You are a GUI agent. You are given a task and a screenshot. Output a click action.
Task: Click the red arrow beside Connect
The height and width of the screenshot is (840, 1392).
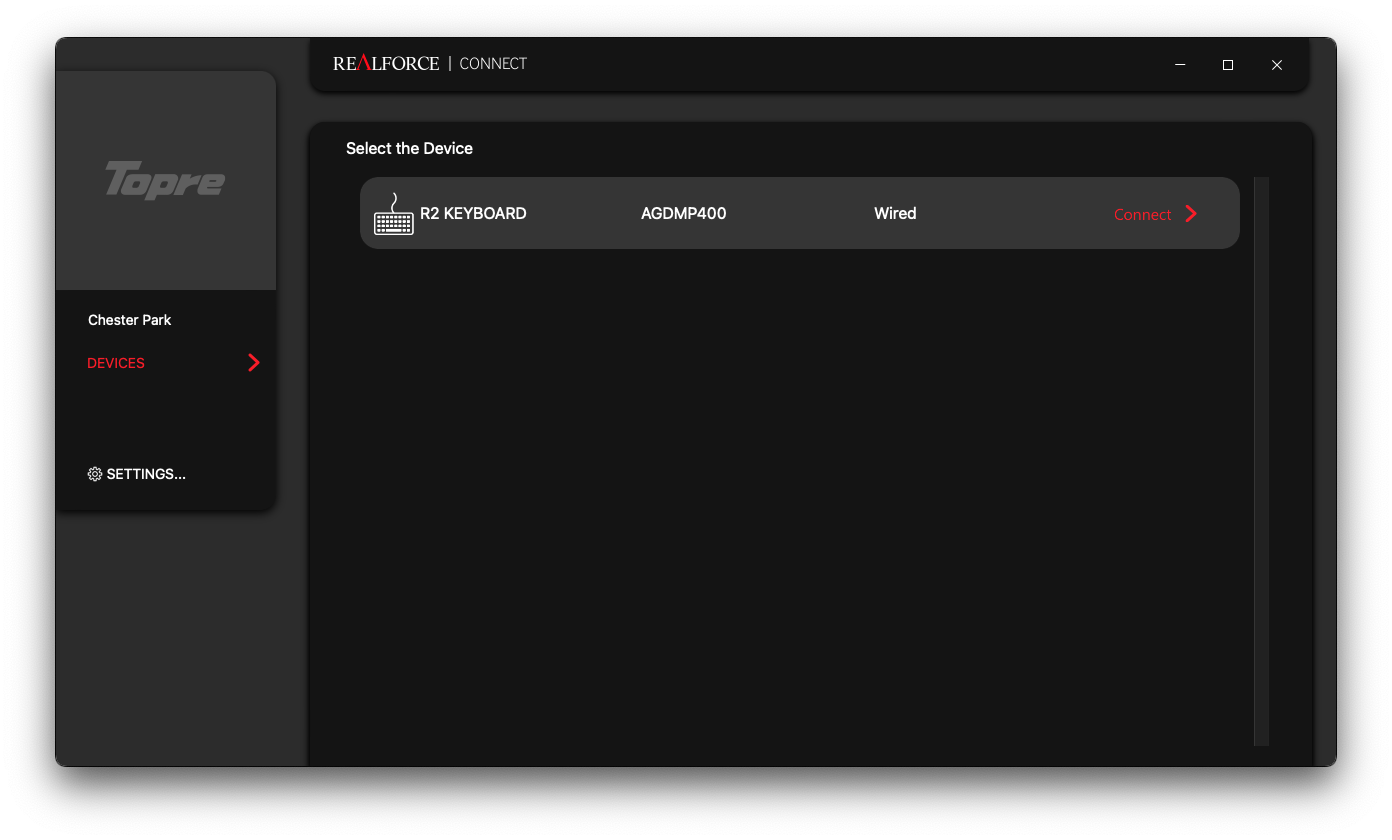(x=1191, y=213)
